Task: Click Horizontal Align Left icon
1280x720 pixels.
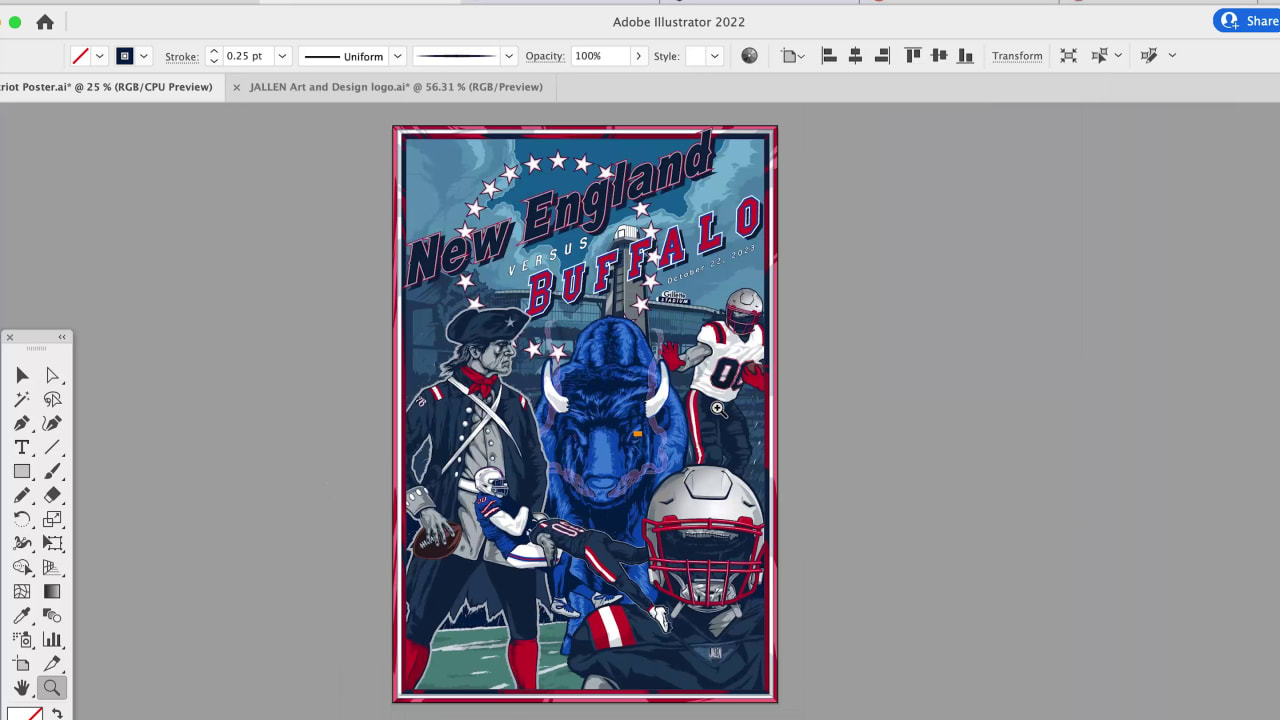Action: click(829, 56)
